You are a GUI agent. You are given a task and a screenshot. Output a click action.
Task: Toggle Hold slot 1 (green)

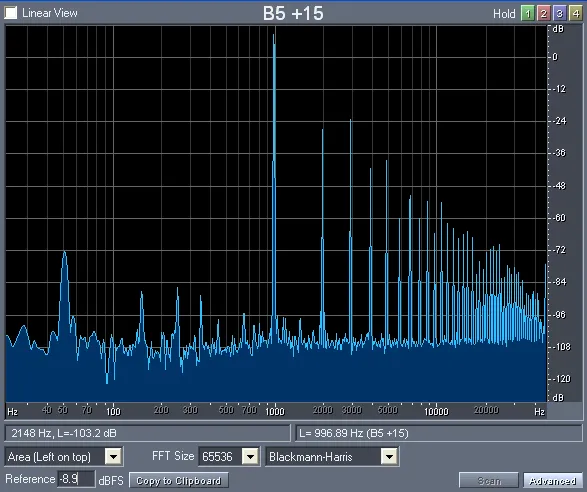(x=528, y=14)
